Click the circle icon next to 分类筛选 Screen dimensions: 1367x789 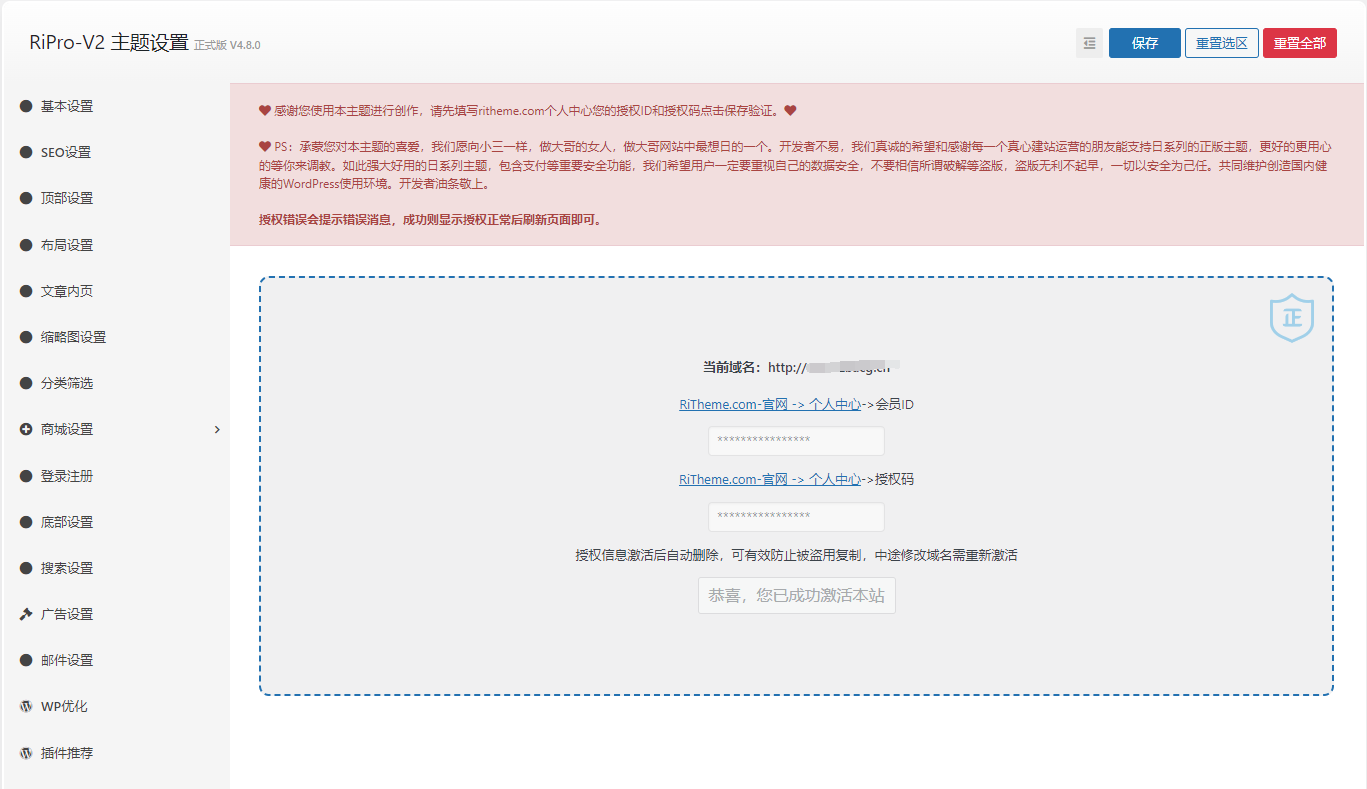click(x=26, y=383)
